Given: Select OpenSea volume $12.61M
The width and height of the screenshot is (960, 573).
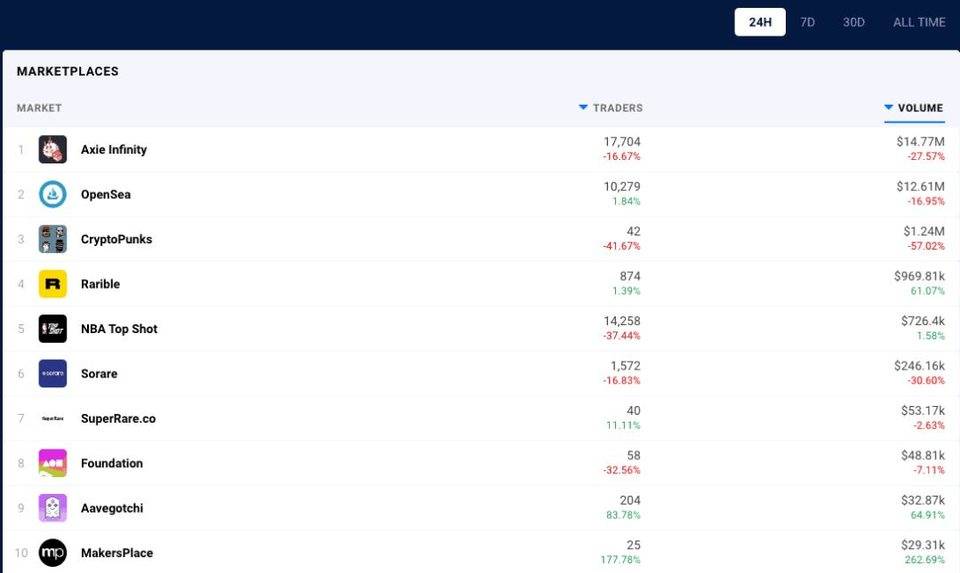Looking at the screenshot, I should [920, 186].
